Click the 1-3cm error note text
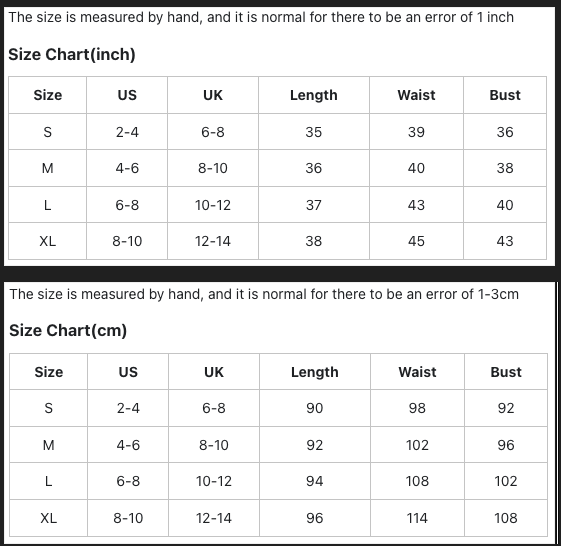The image size is (561, 546). pyautogui.click(x=264, y=294)
